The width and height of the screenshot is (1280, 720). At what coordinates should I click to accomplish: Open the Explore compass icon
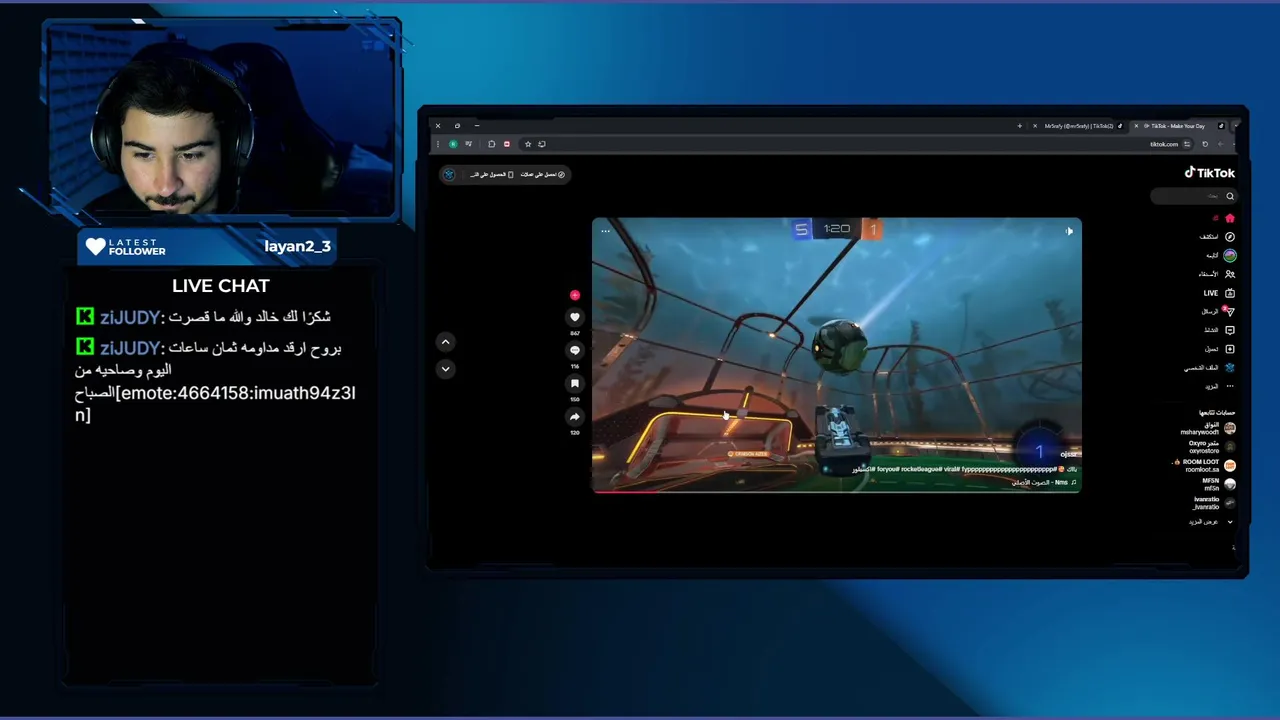point(1230,237)
